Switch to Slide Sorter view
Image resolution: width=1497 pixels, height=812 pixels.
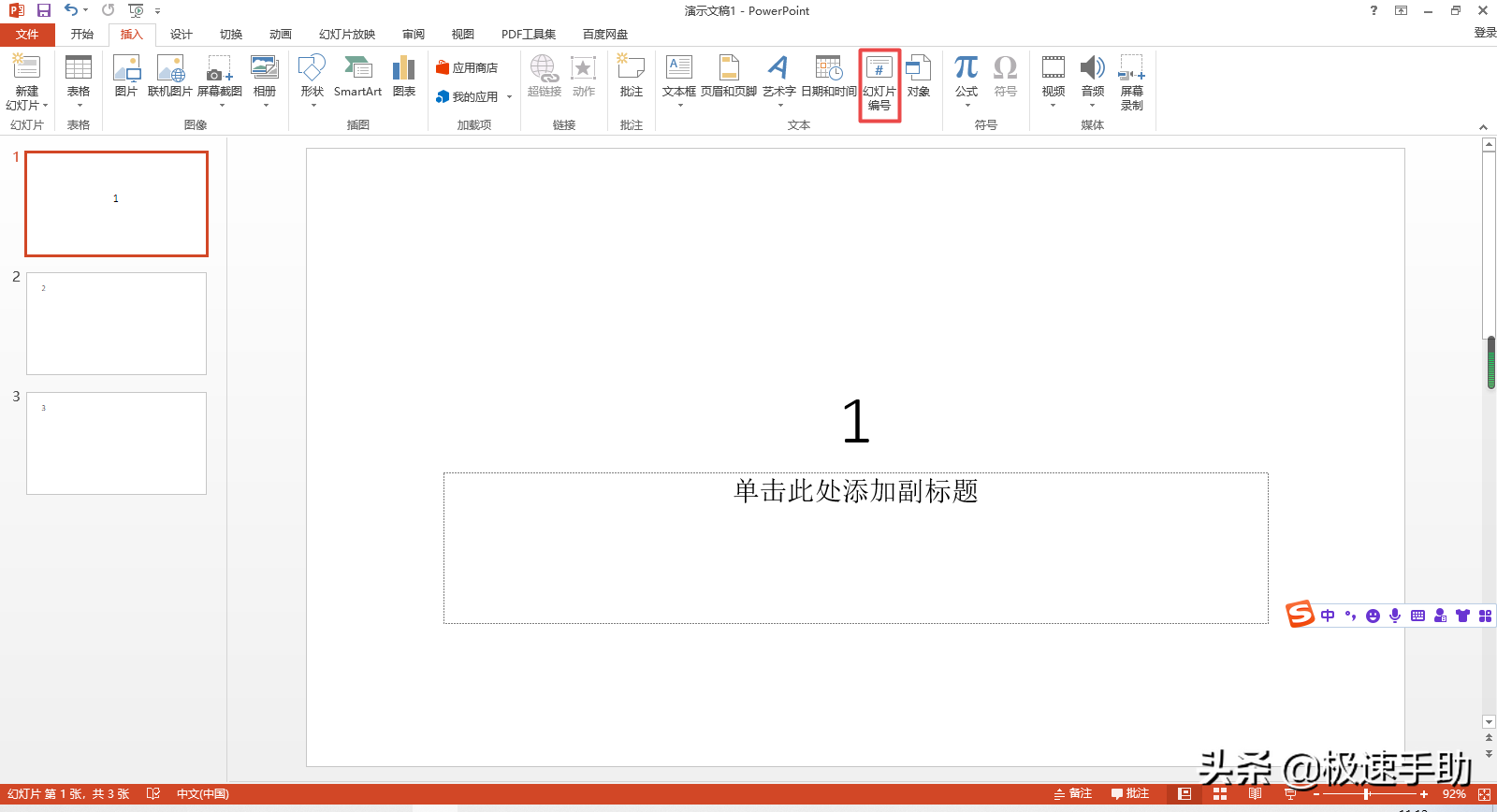click(1220, 793)
